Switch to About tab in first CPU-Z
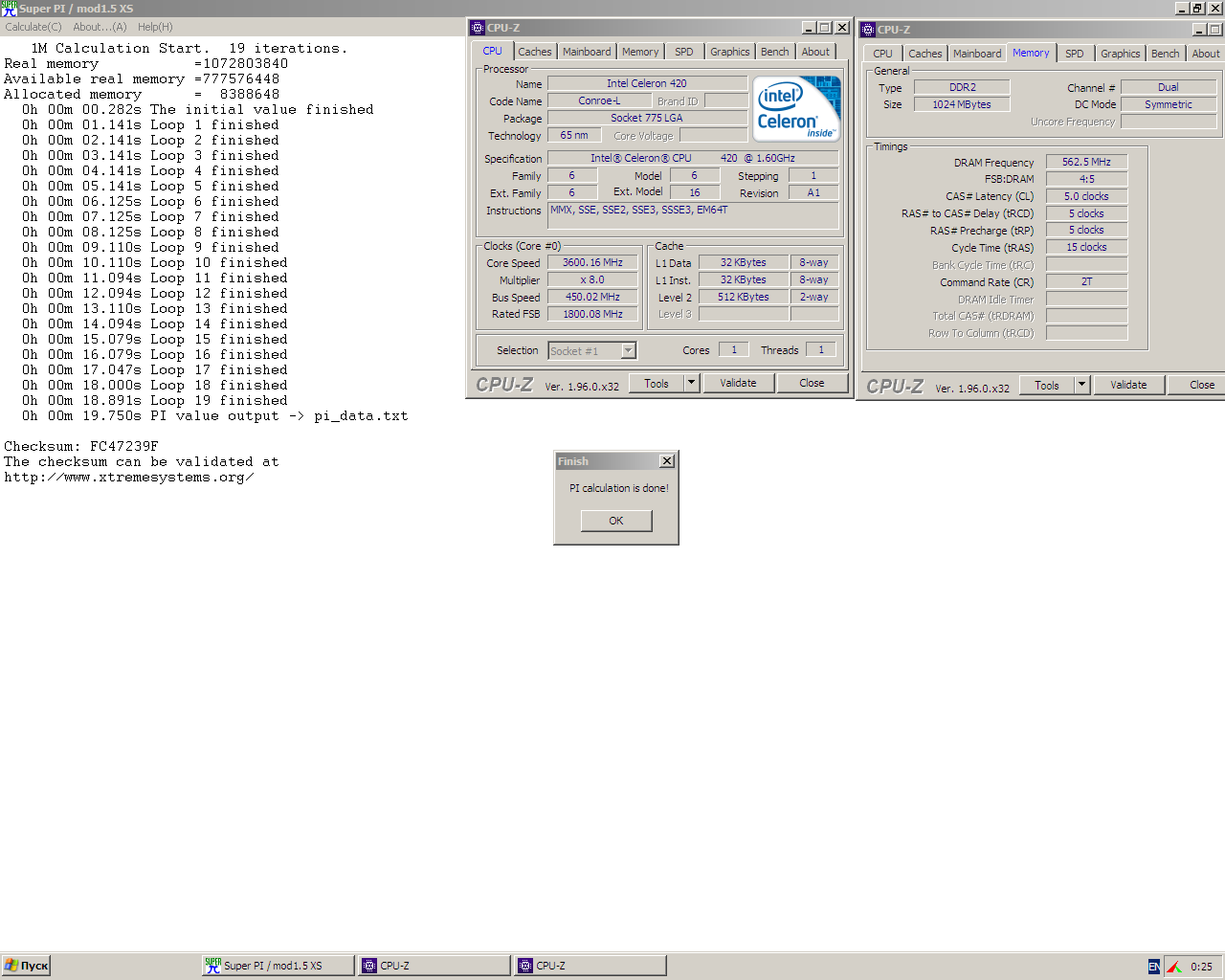 [815, 52]
